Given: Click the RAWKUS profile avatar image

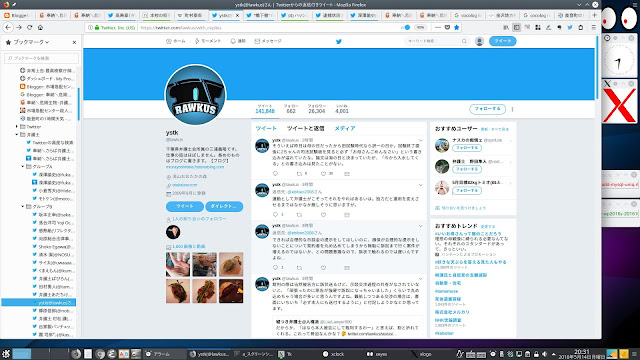Looking at the screenshot, I should 195,95.
